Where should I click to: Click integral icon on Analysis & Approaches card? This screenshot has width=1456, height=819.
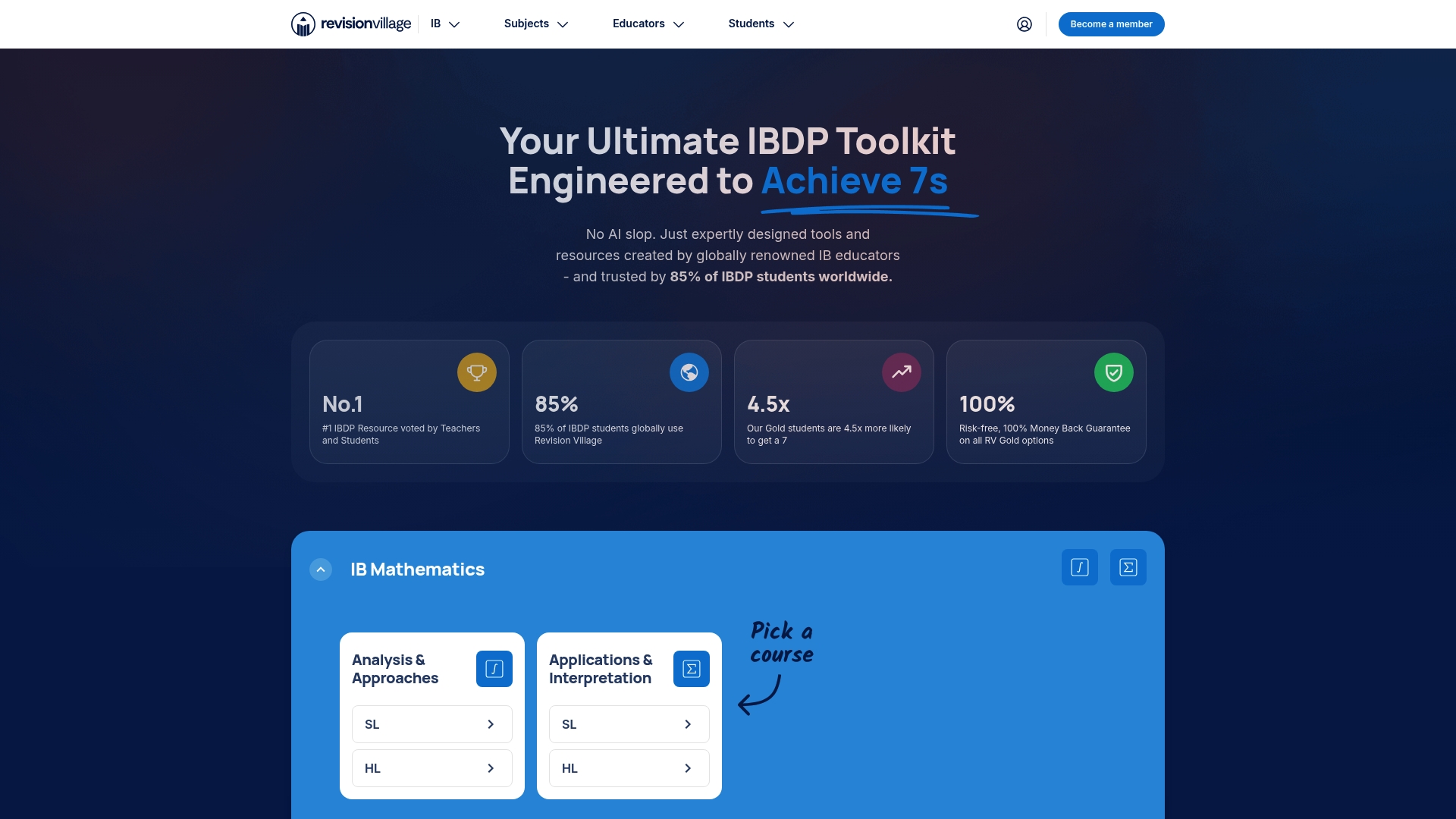click(x=494, y=669)
